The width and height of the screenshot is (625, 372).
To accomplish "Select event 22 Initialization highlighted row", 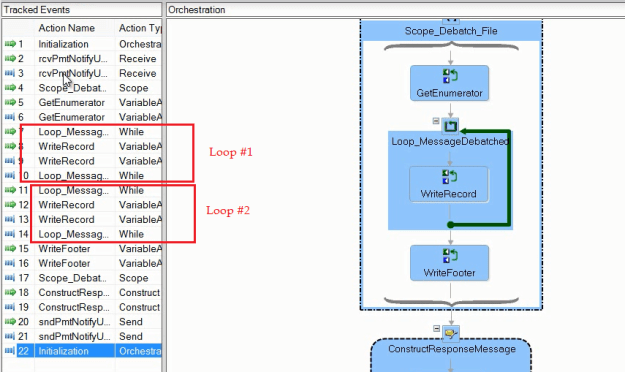I will coord(82,351).
